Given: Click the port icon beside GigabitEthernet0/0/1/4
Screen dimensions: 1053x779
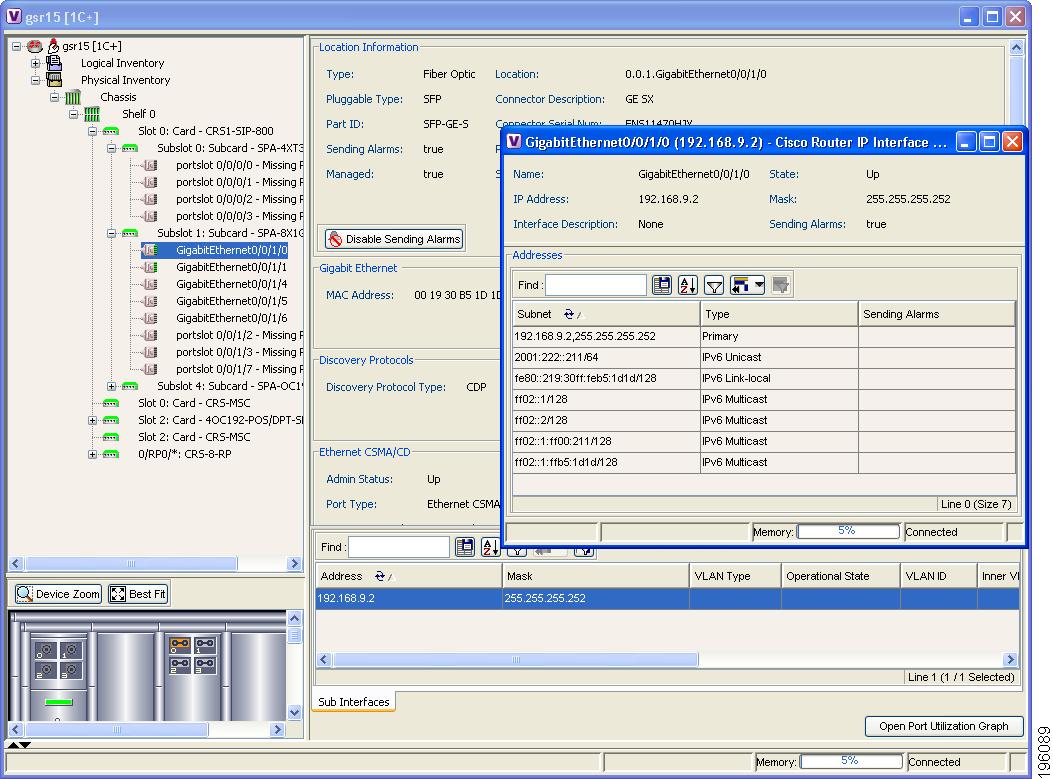Looking at the screenshot, I should point(150,285).
